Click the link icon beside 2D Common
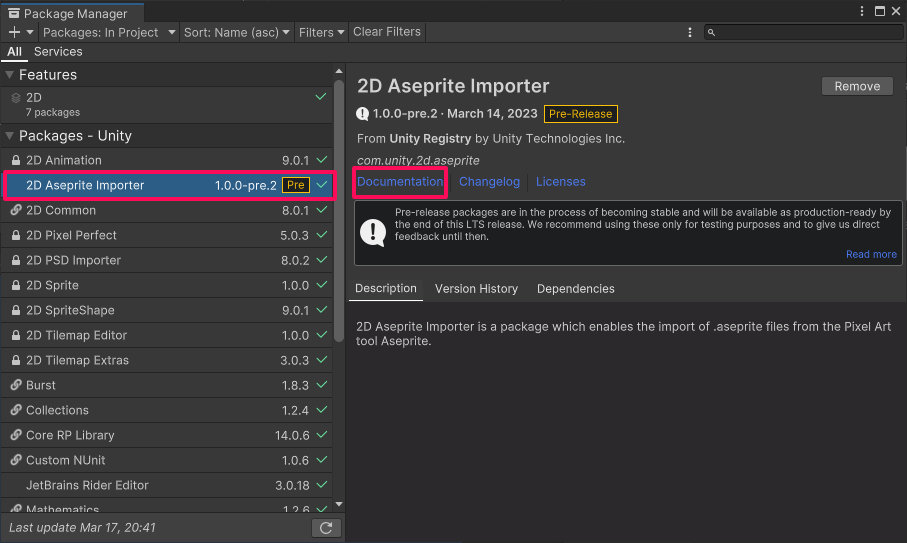Viewport: 907px width, 543px height. pyautogui.click(x=16, y=210)
